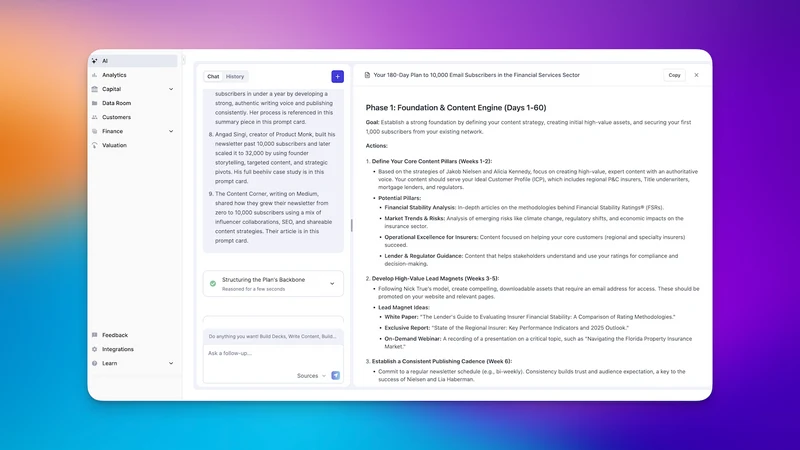
Task: Click 'Establish a Consistent Publishing Cadence' text
Action: [x=442, y=361]
